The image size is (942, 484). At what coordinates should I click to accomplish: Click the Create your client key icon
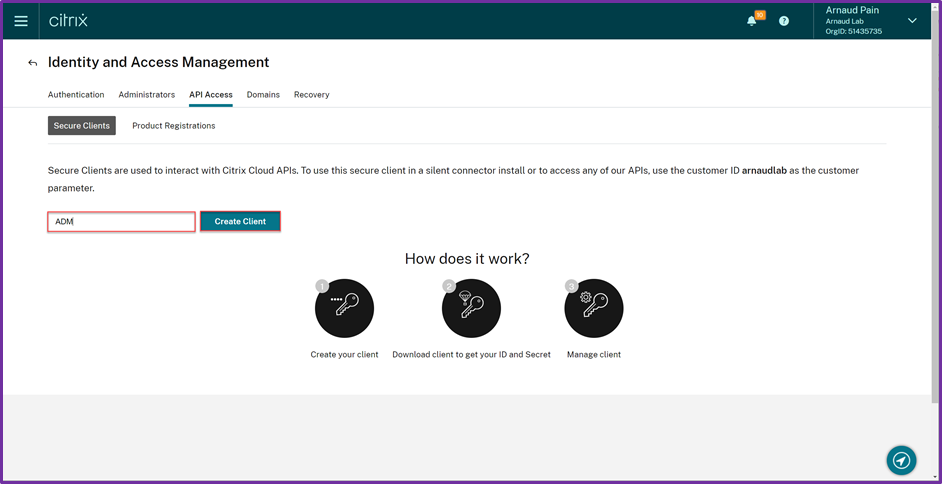point(344,309)
